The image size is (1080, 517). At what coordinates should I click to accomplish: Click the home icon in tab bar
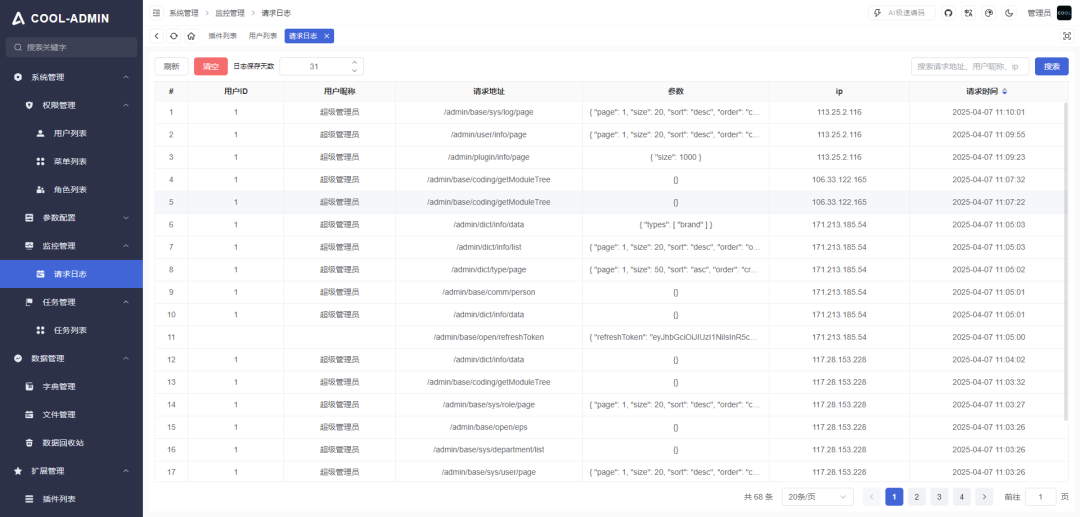[x=191, y=36]
